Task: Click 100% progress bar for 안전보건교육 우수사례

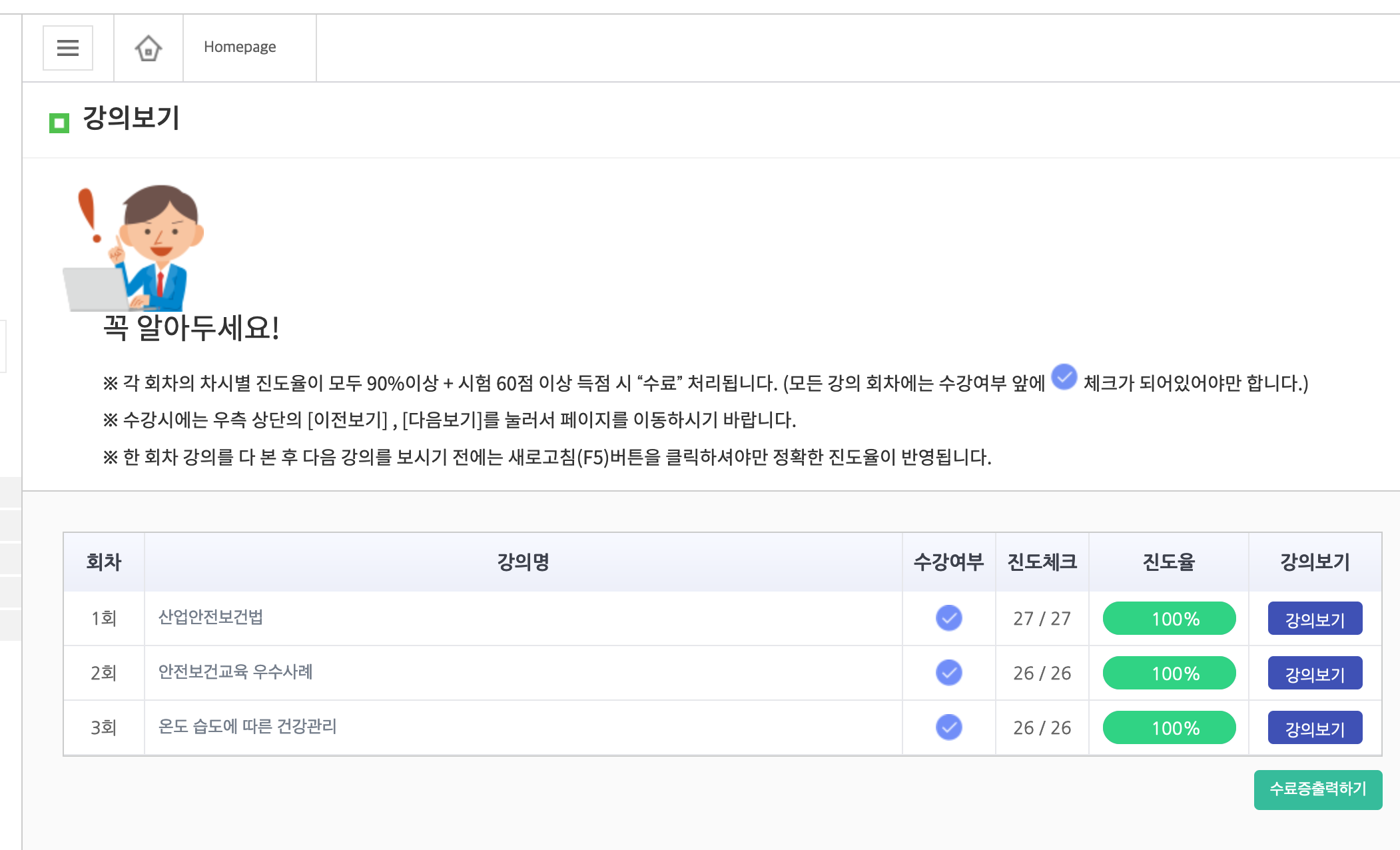Action: point(1169,673)
